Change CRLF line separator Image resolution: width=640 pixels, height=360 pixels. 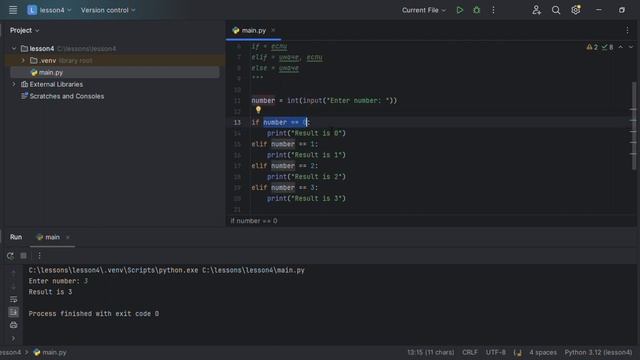tap(469, 352)
